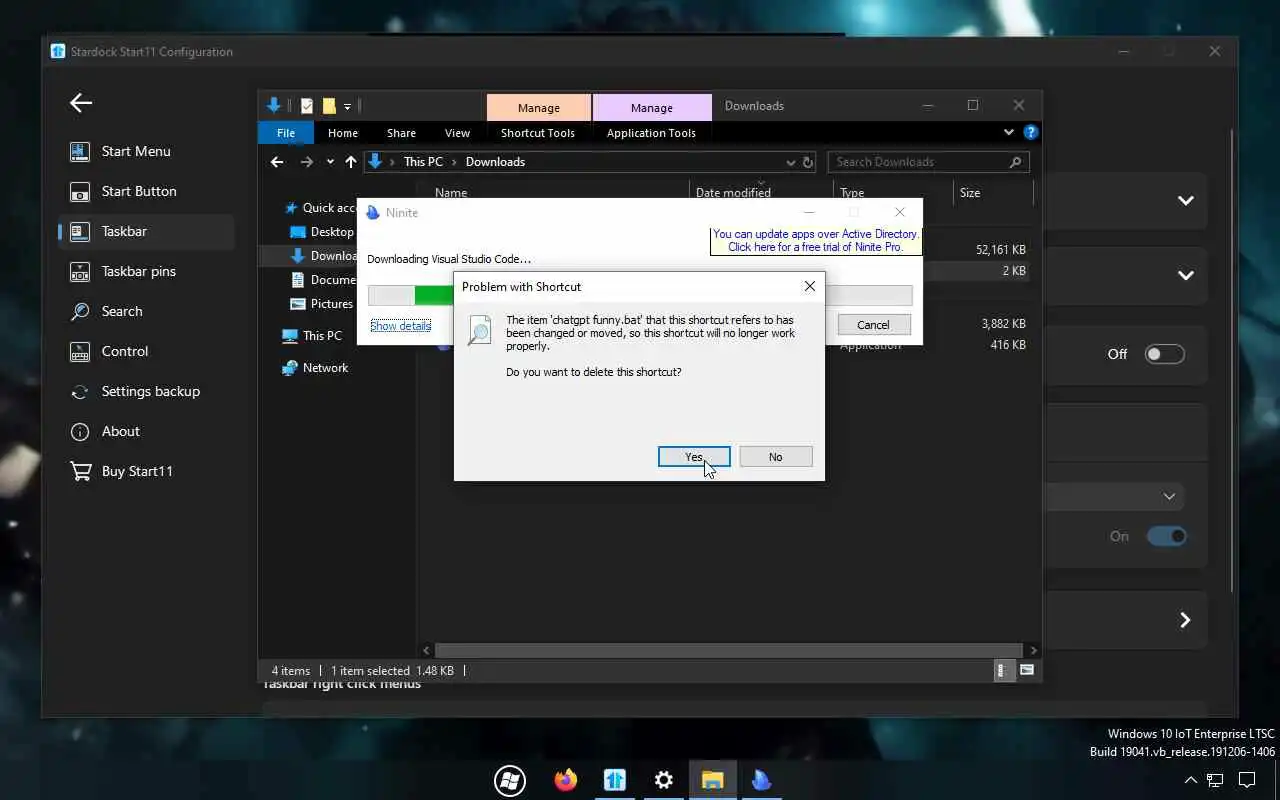Go up one folder level
1280x800 pixels.
click(350, 162)
